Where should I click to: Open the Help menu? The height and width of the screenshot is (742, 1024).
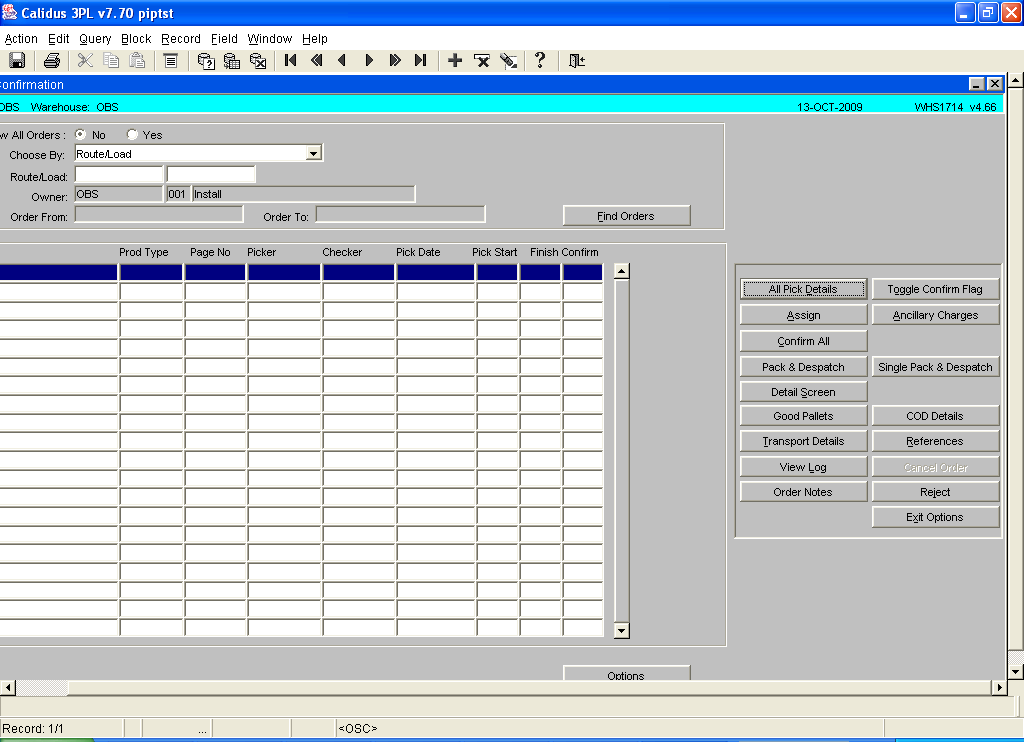click(315, 39)
